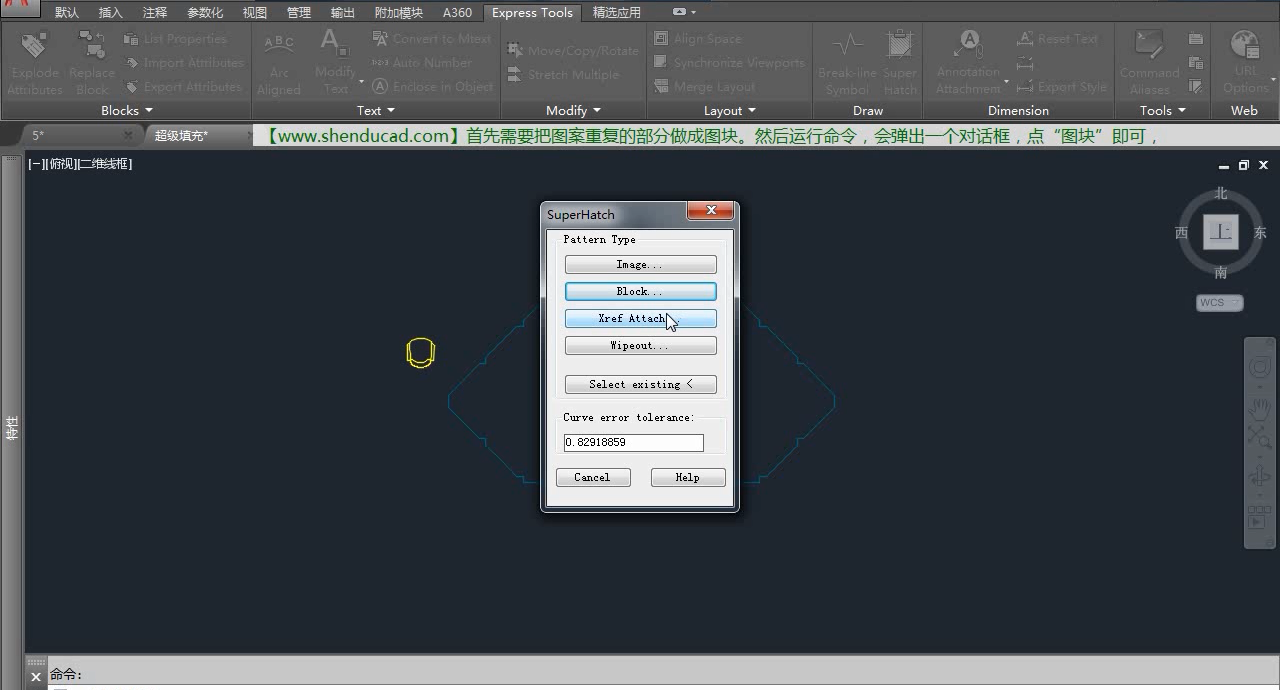Click the Block... button in SuperHatch
The width and height of the screenshot is (1280, 690).
coord(641,292)
